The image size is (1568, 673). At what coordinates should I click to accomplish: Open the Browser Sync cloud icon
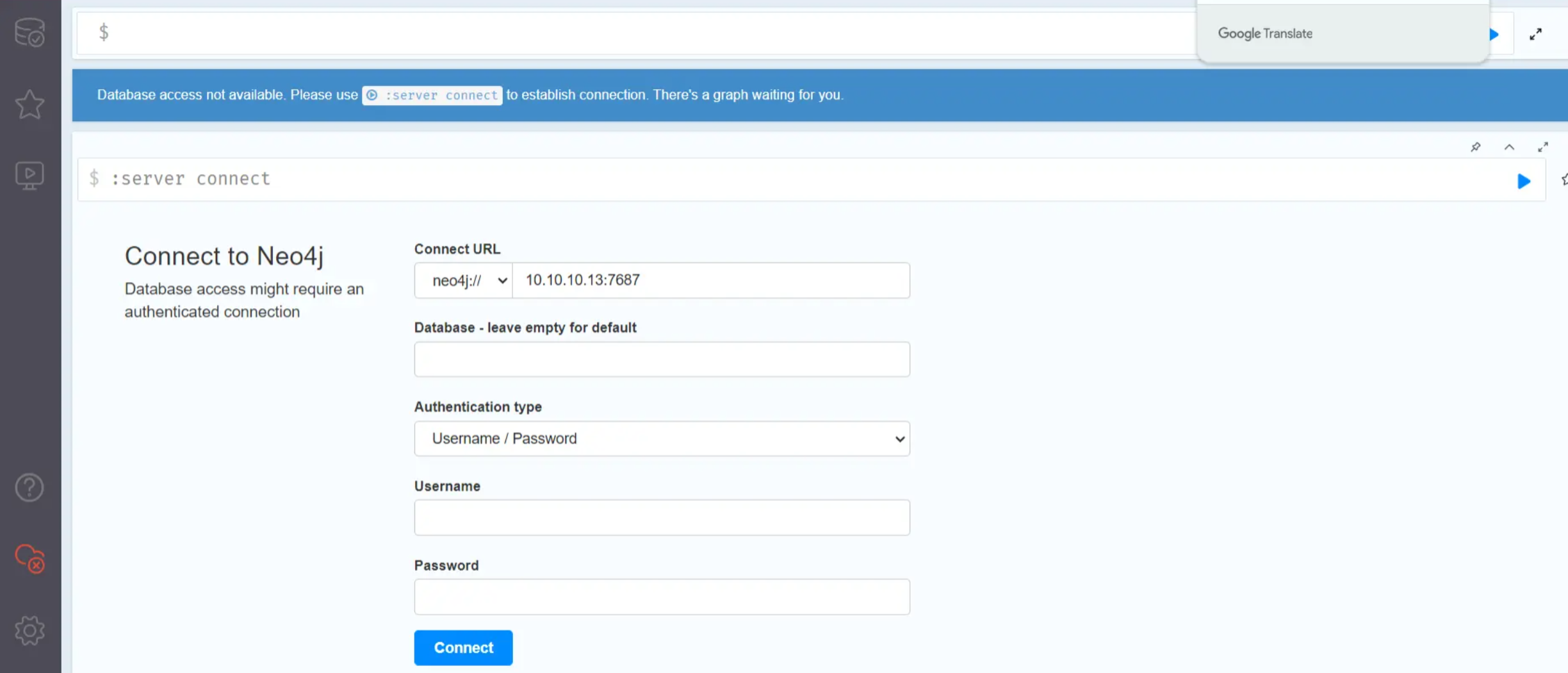tap(29, 559)
